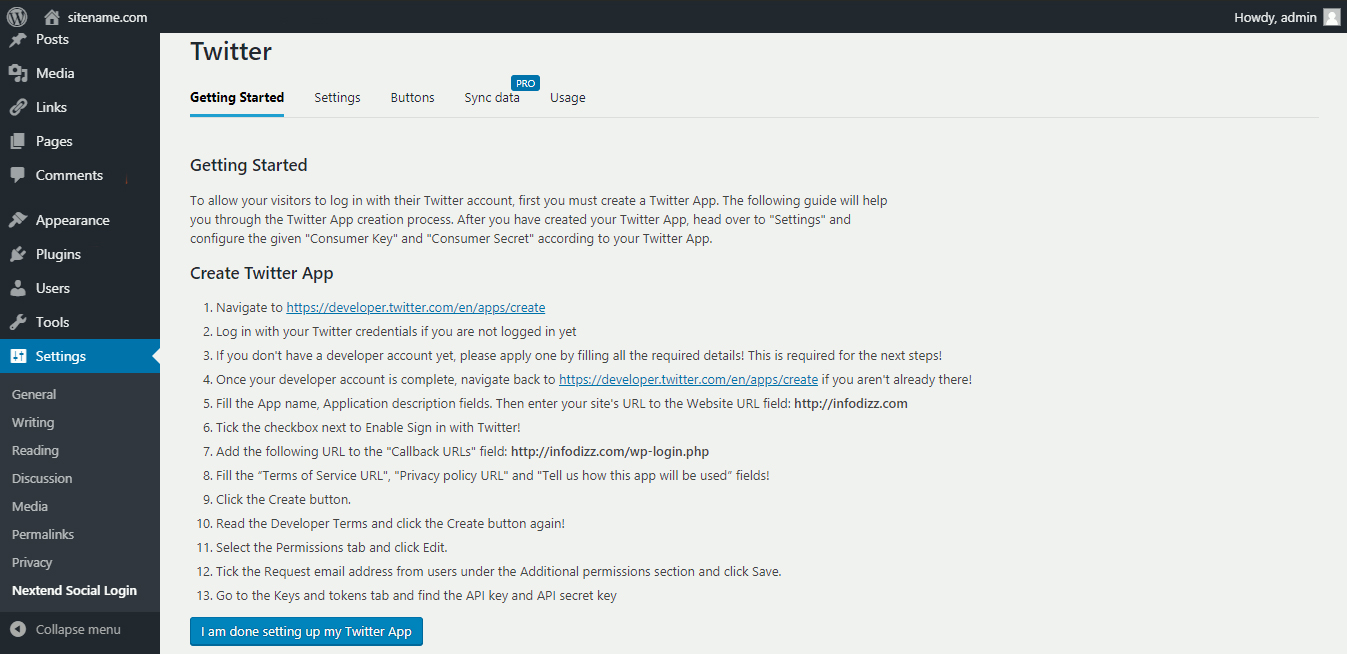Screen dimensions: 1347x654
Task: Open the developer.twitter.com link in step 1
Action: (416, 307)
